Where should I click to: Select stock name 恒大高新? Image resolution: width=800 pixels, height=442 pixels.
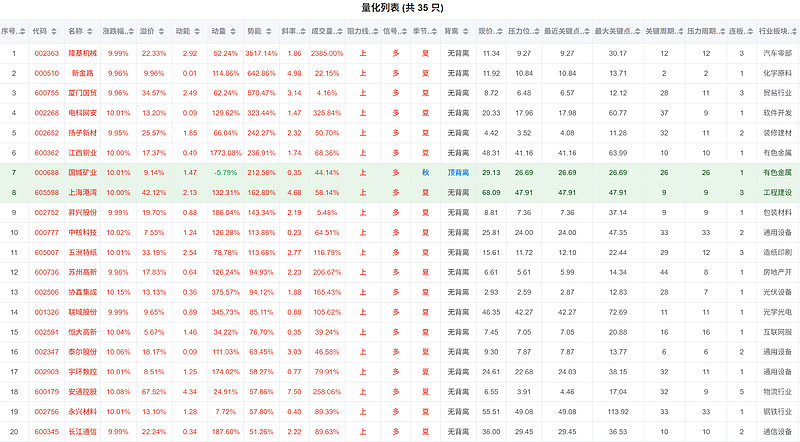pyautogui.click(x=83, y=332)
